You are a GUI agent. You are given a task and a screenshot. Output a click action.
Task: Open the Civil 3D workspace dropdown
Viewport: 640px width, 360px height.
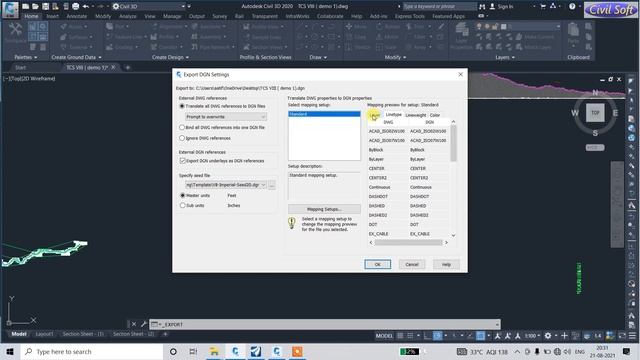(149, 6)
